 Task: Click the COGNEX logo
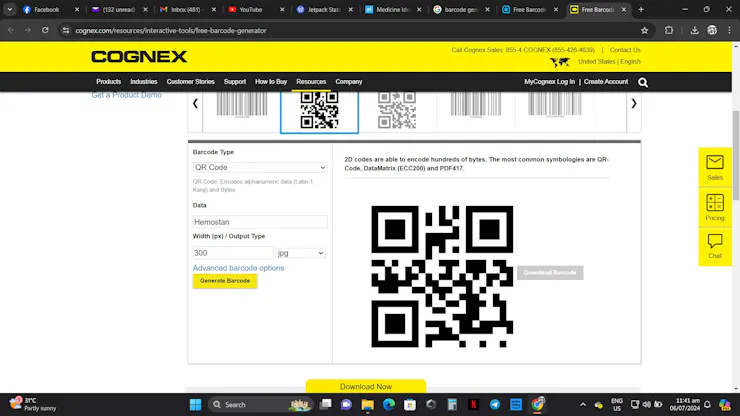(x=139, y=57)
